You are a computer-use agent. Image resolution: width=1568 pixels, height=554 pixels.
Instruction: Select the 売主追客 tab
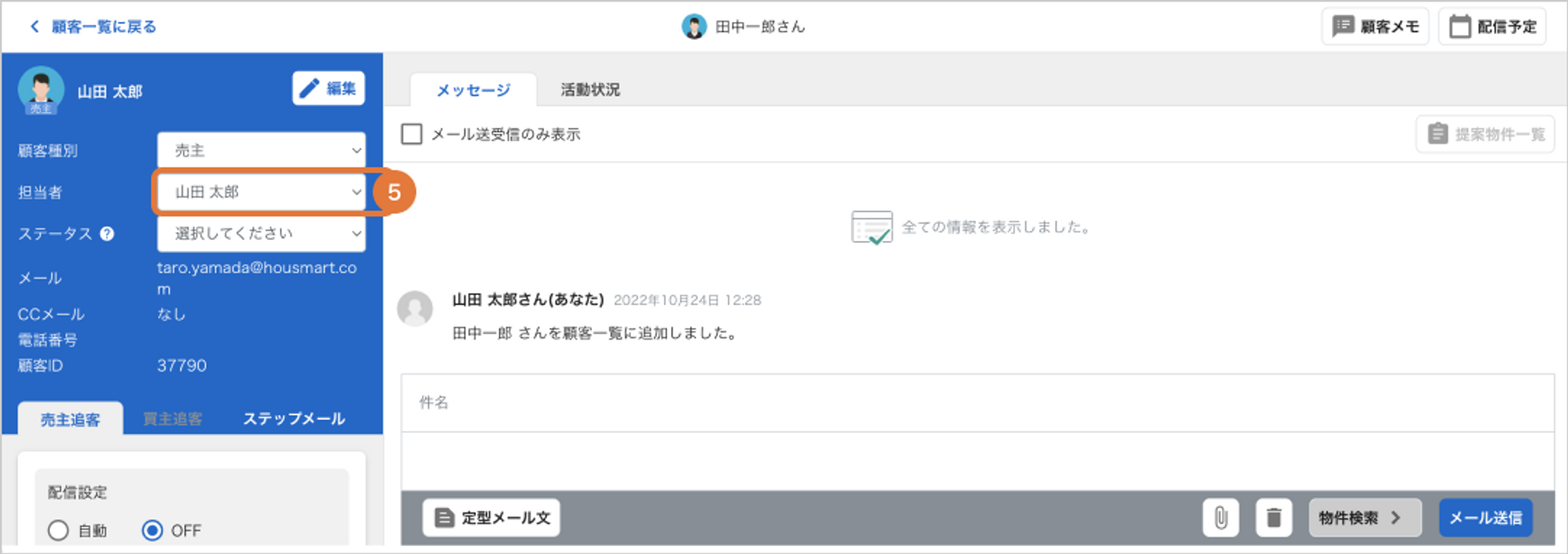click(71, 419)
